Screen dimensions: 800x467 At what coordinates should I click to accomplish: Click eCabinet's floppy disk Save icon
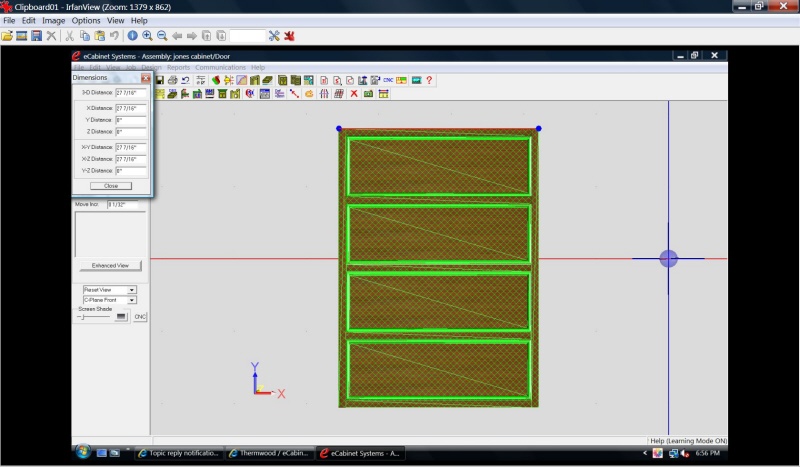[160, 80]
